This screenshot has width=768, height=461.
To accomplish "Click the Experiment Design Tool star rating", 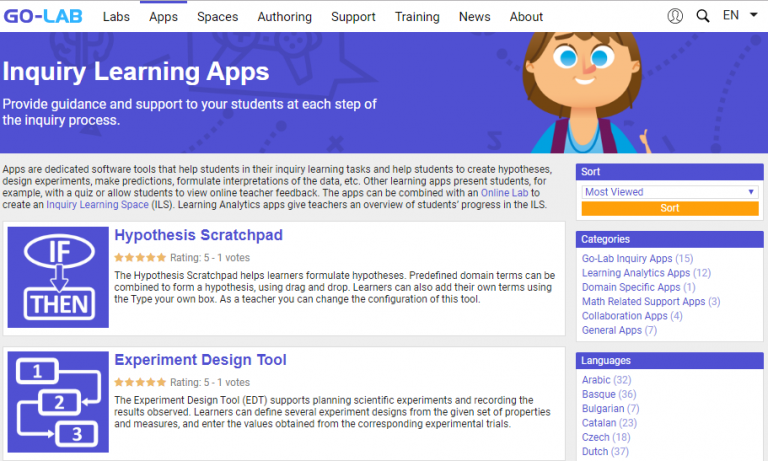I will tap(140, 382).
